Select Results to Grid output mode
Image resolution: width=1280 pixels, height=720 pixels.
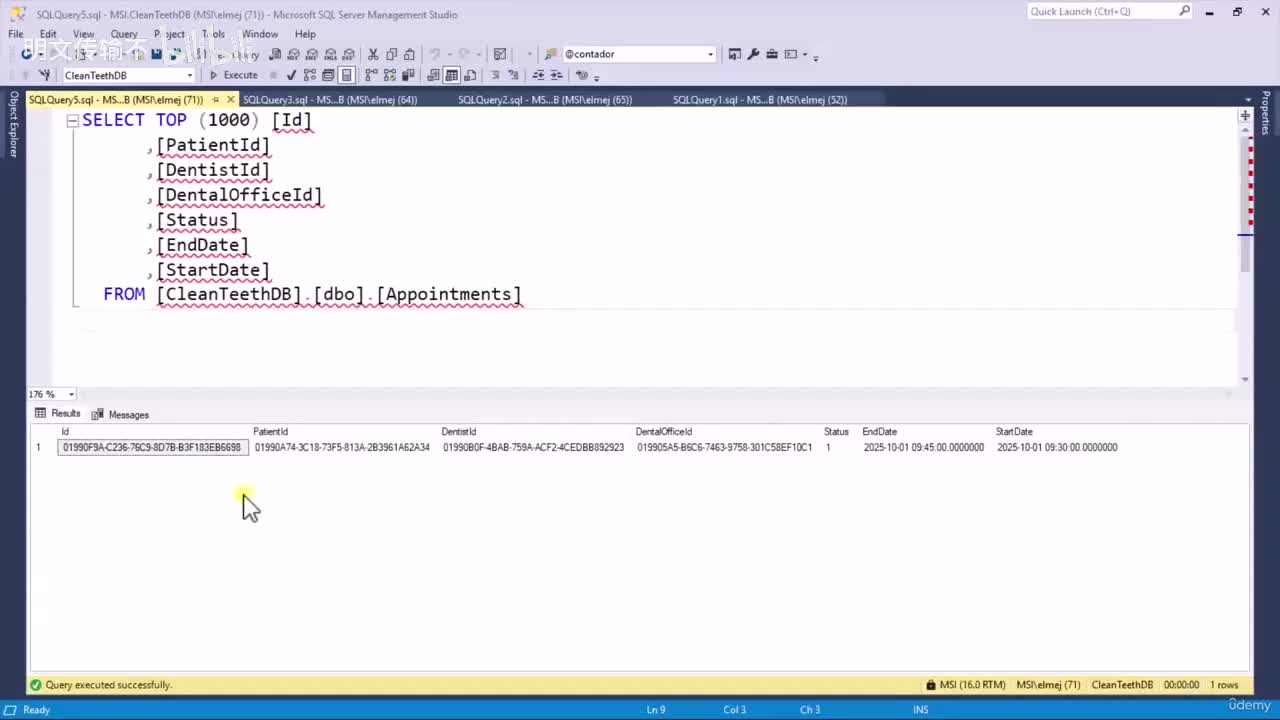click(x=452, y=75)
